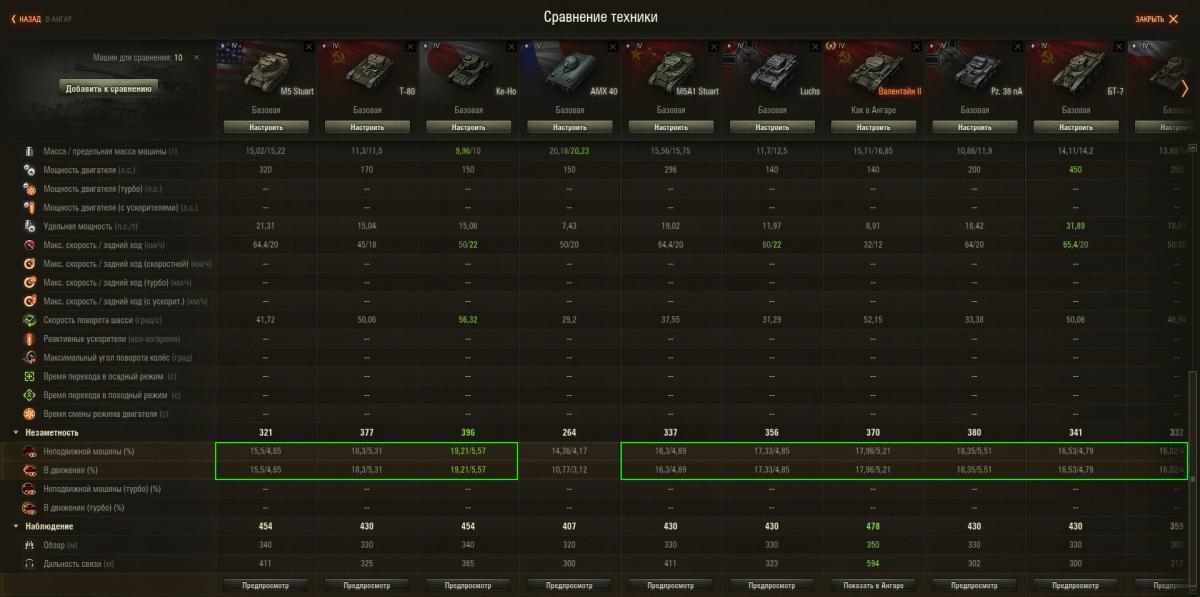This screenshot has height=597, width=1200.
Task: Click the moving concealment (В движении) icon
Action: [x=30, y=470]
